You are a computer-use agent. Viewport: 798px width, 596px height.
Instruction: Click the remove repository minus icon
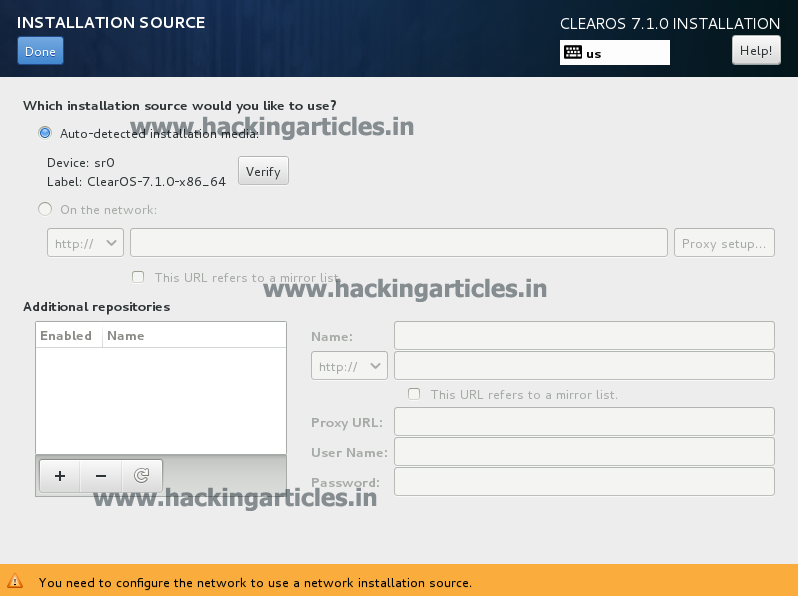pos(101,476)
